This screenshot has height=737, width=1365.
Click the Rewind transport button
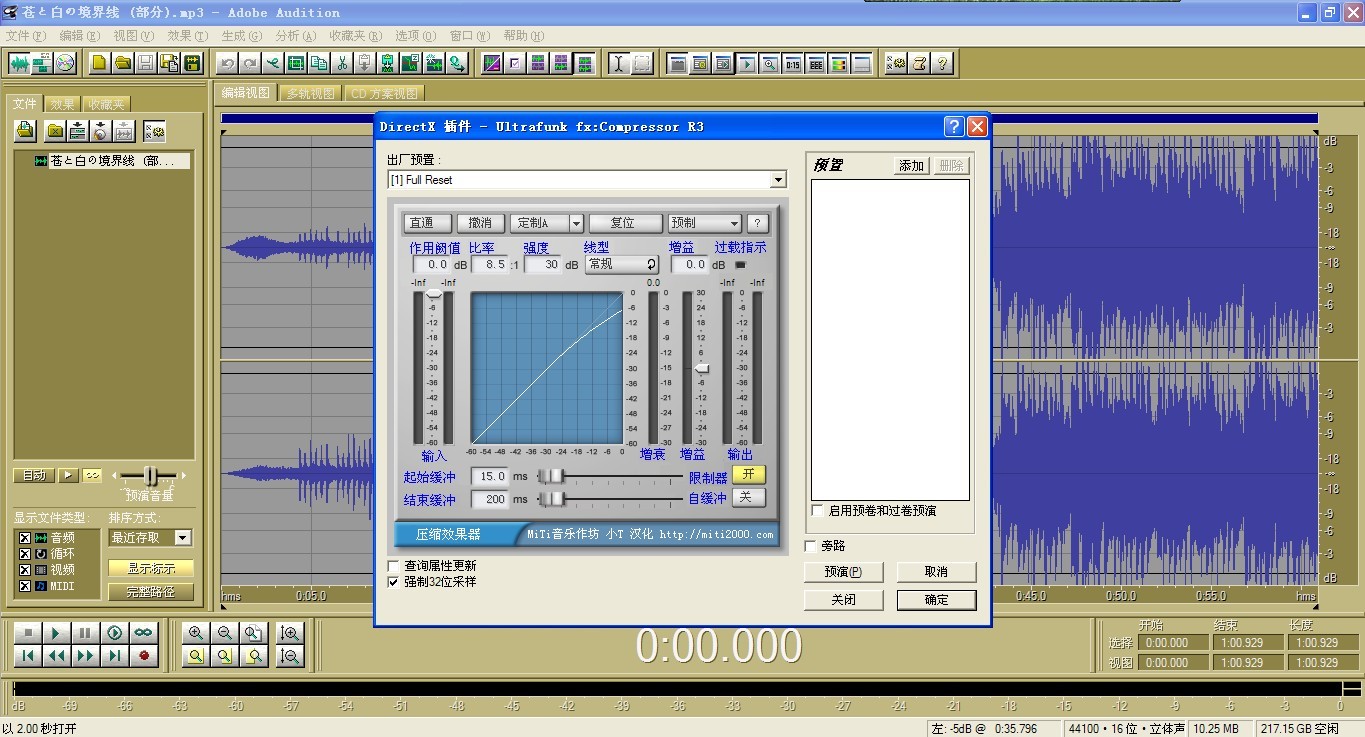[57, 656]
